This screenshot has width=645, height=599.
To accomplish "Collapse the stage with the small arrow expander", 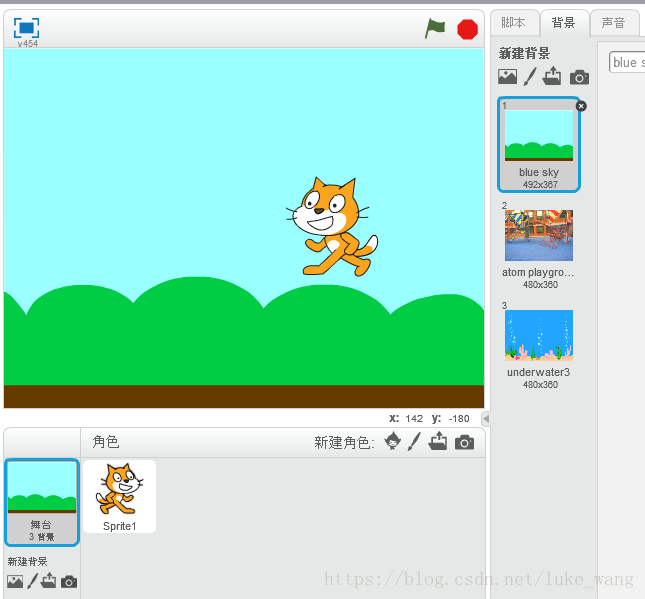I will pyautogui.click(x=486, y=419).
